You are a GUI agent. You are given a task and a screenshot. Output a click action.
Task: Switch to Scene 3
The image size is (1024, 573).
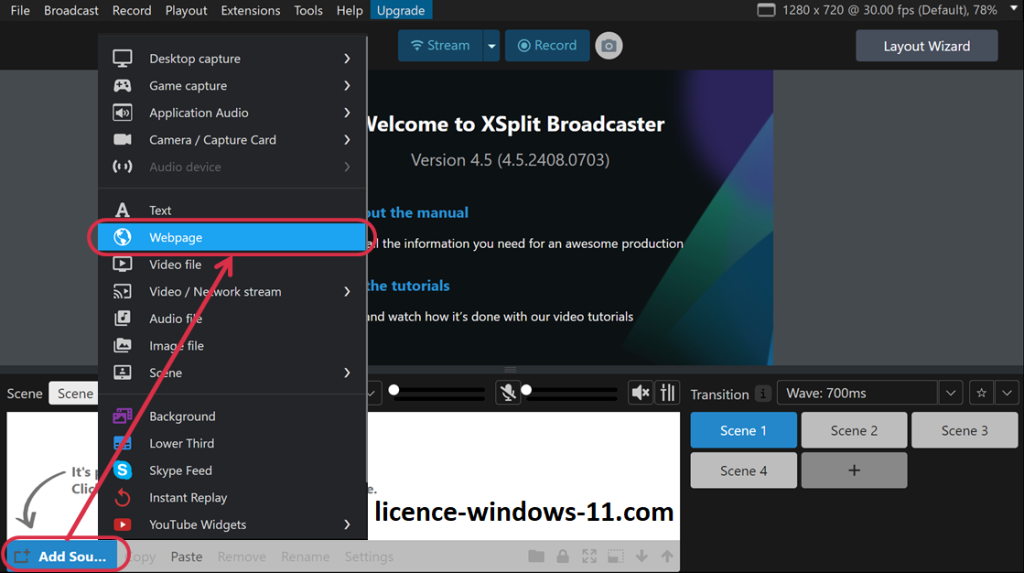964,430
